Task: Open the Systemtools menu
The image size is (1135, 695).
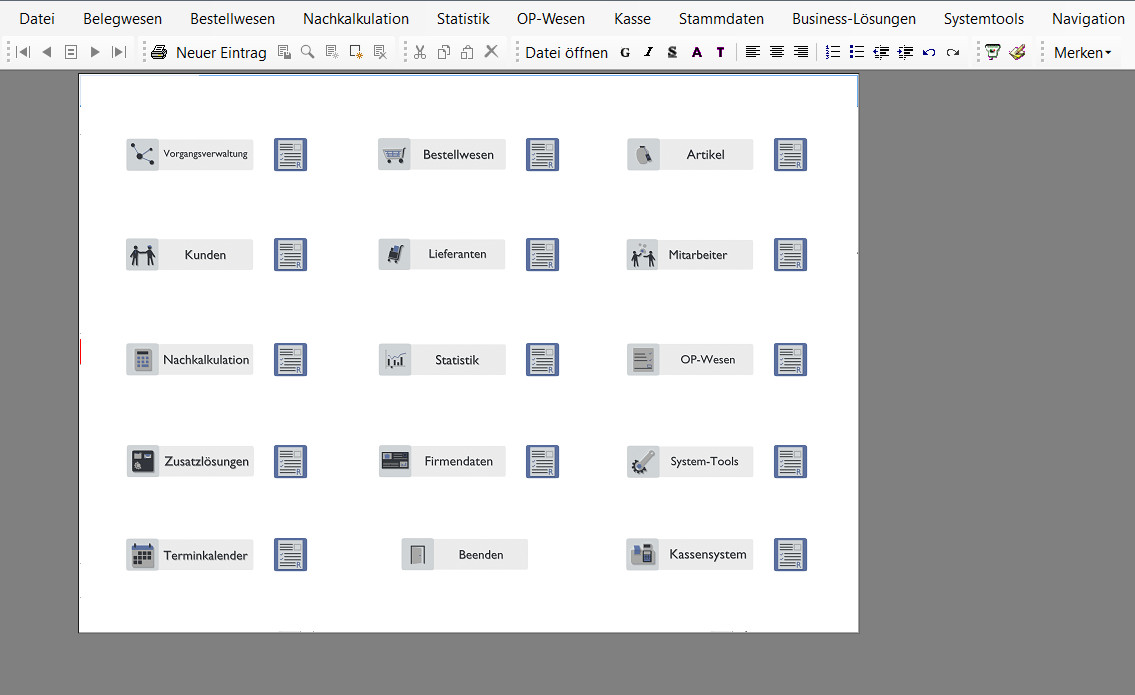Action: (983, 18)
